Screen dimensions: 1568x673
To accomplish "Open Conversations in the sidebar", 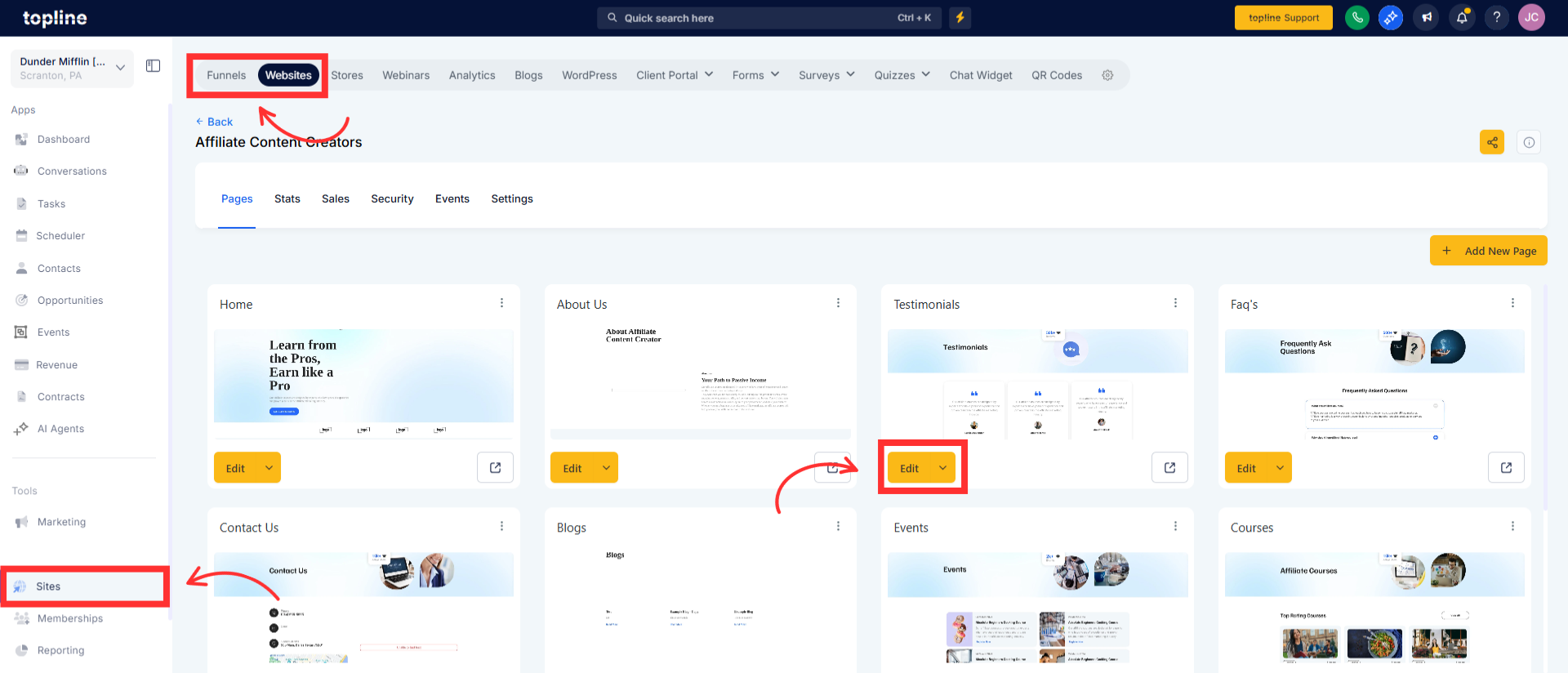I will pyautogui.click(x=72, y=172).
